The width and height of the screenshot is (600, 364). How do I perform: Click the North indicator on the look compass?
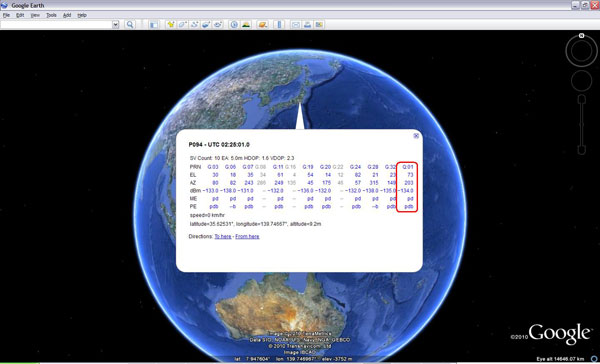click(581, 36)
